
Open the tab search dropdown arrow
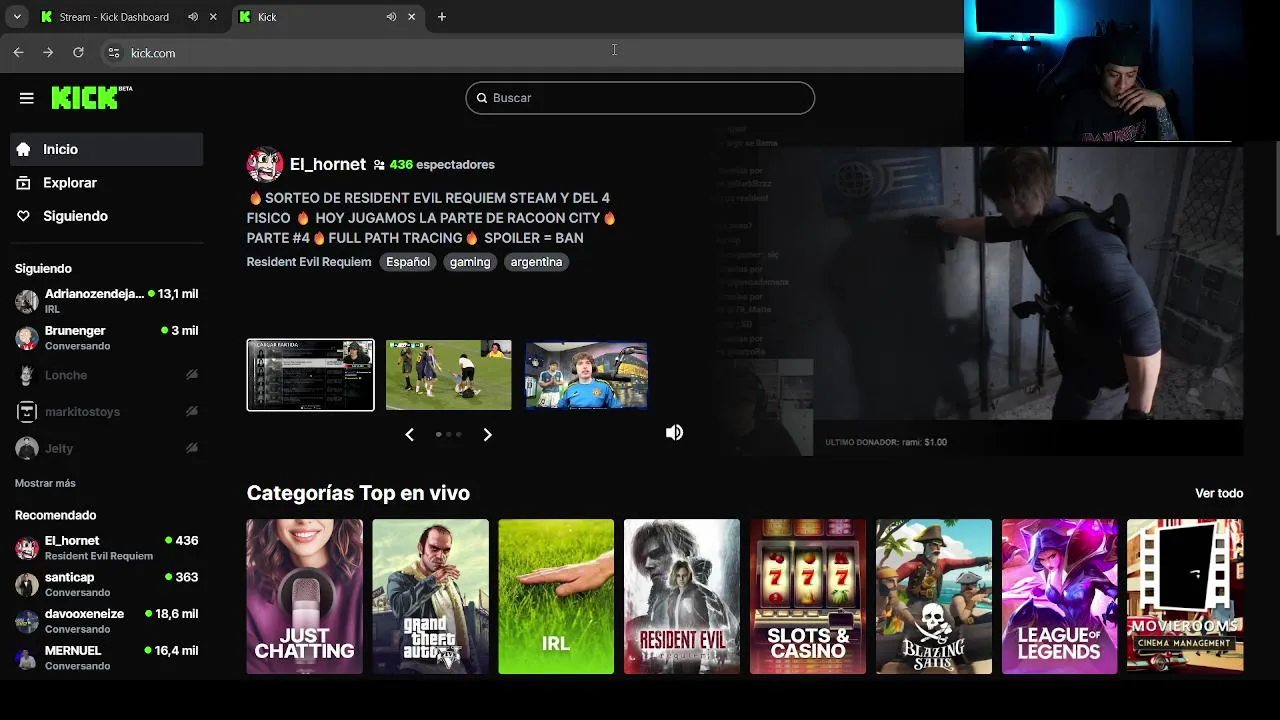point(17,17)
